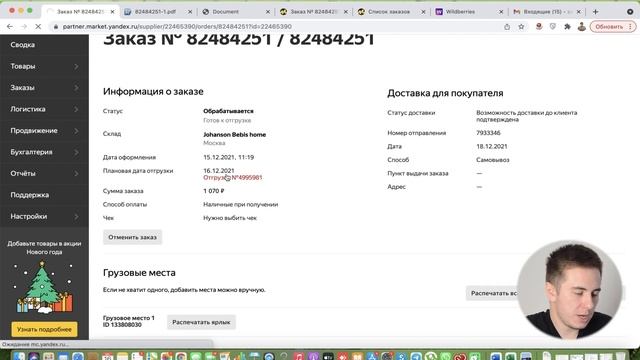
Task: Click the site lock icon
Action: [56, 27]
